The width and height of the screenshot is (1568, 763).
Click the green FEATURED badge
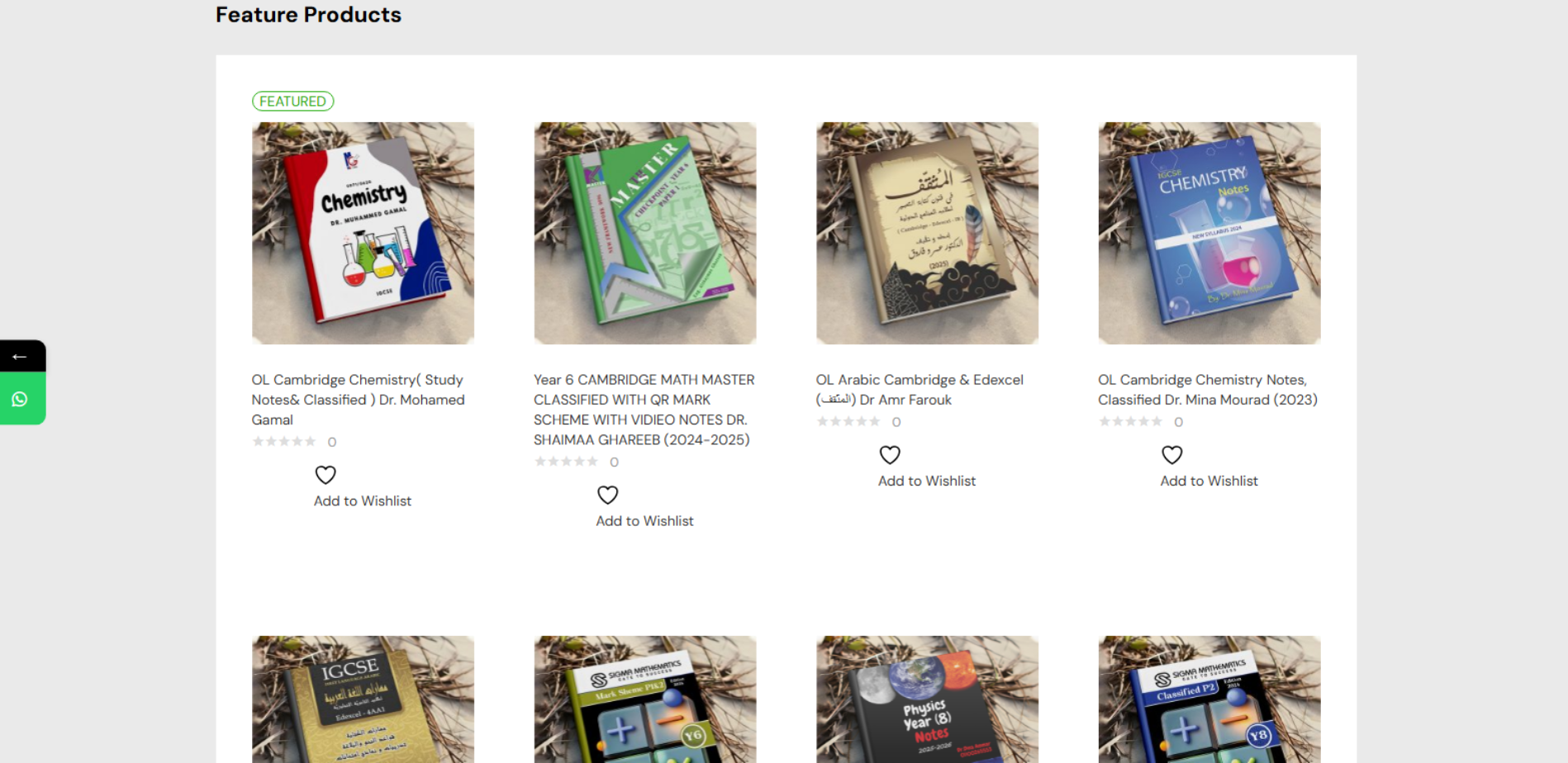point(292,101)
